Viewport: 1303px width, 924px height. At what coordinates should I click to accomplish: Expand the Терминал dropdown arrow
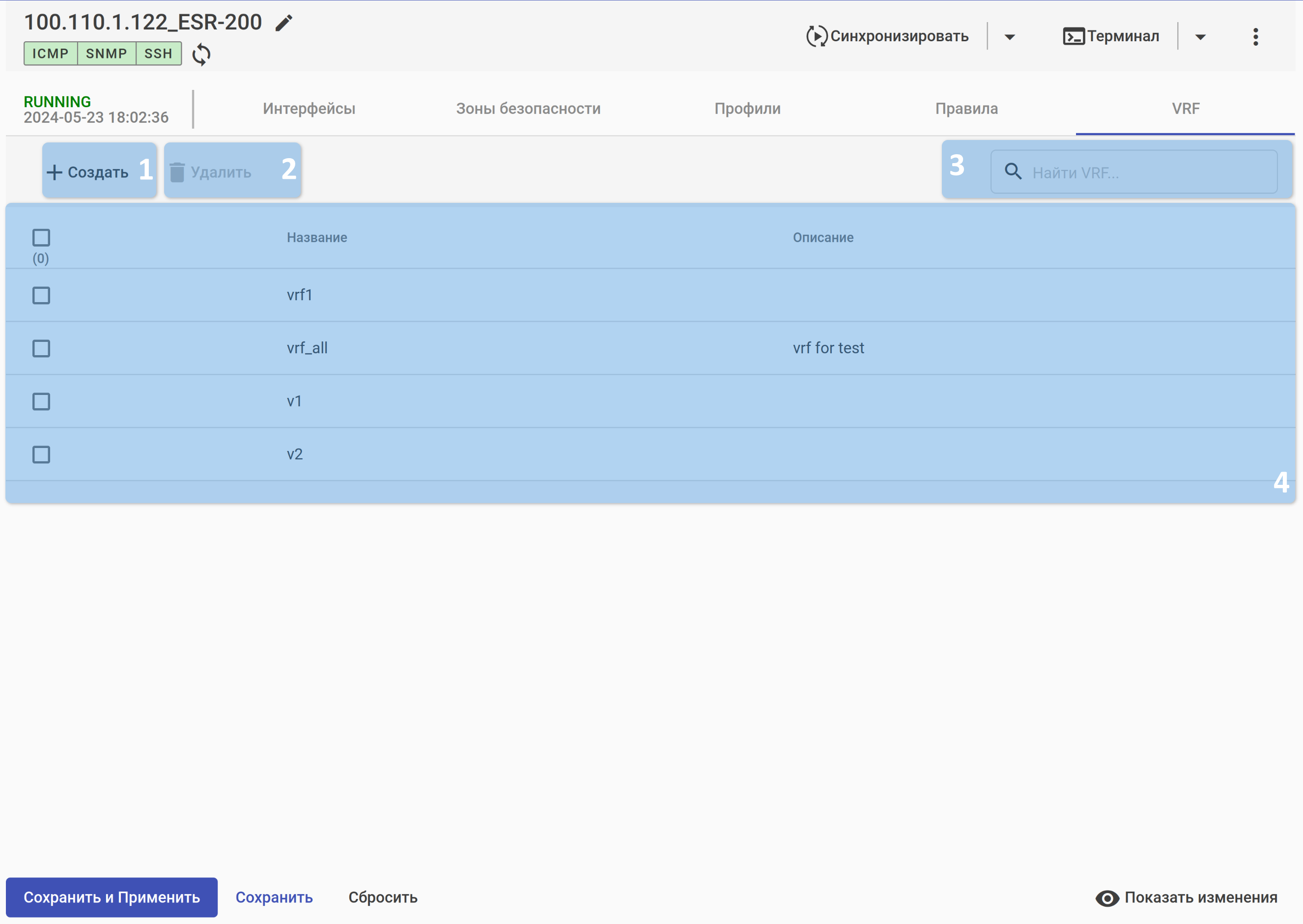click(x=1200, y=37)
